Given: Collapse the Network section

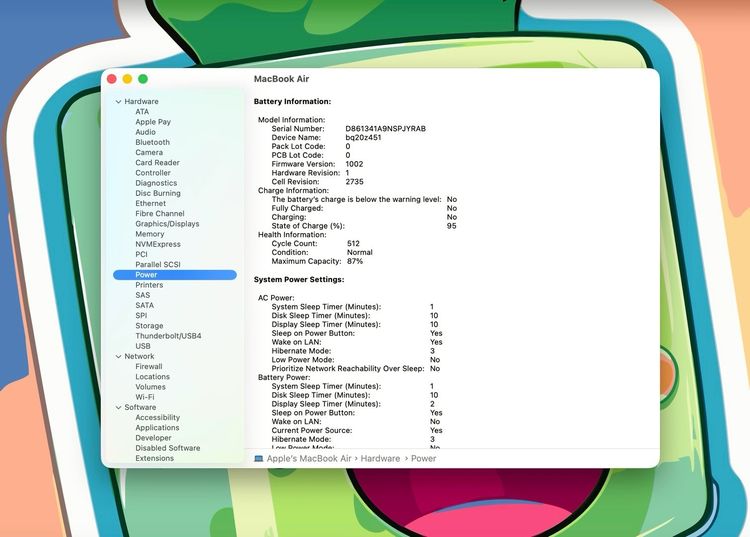Looking at the screenshot, I should click(118, 356).
